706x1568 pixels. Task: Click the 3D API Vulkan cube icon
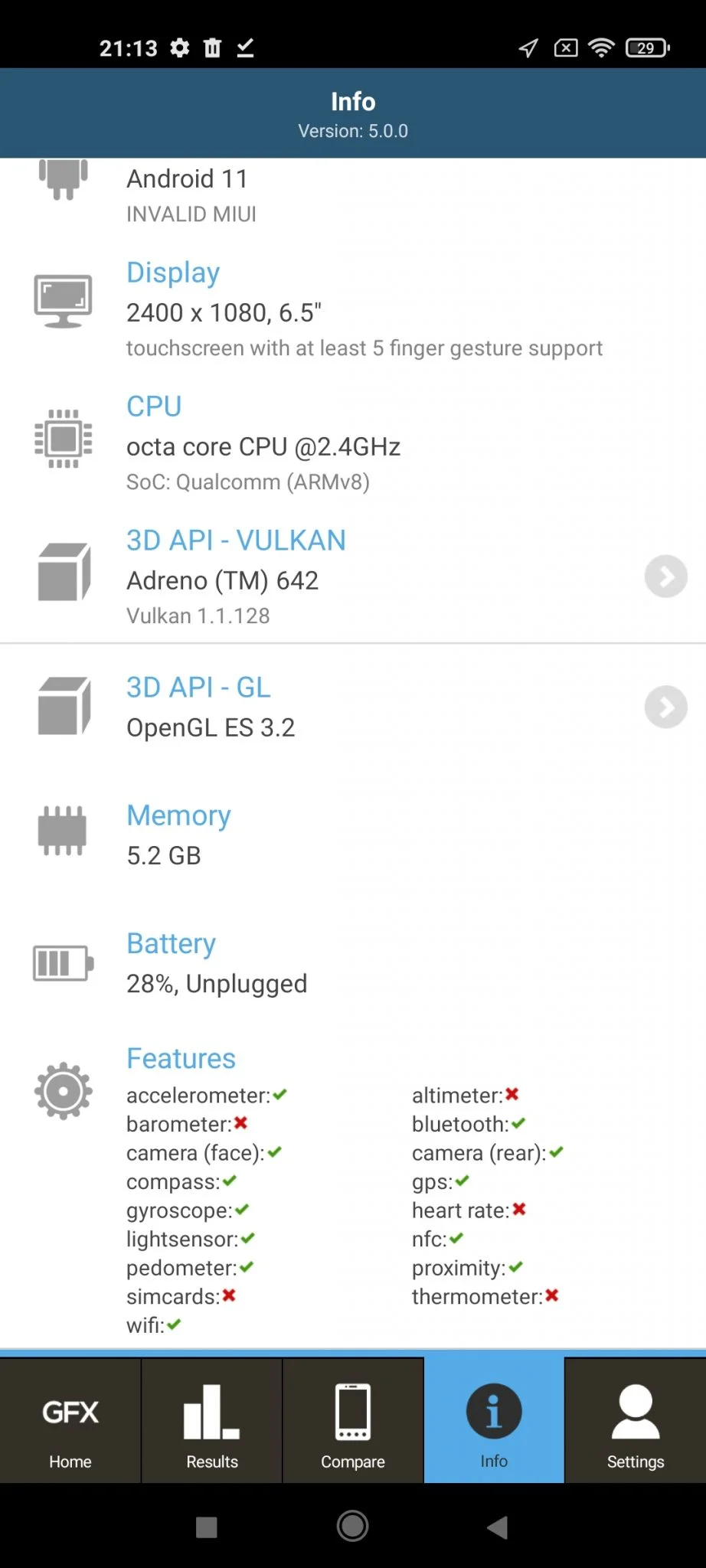pyautogui.click(x=64, y=572)
